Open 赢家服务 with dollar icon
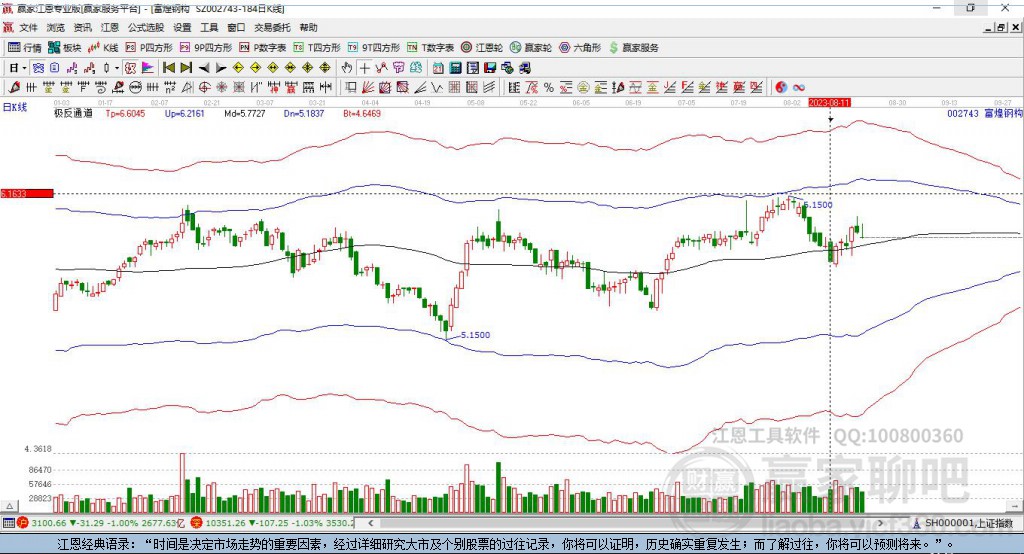1024x554 pixels. (633, 48)
